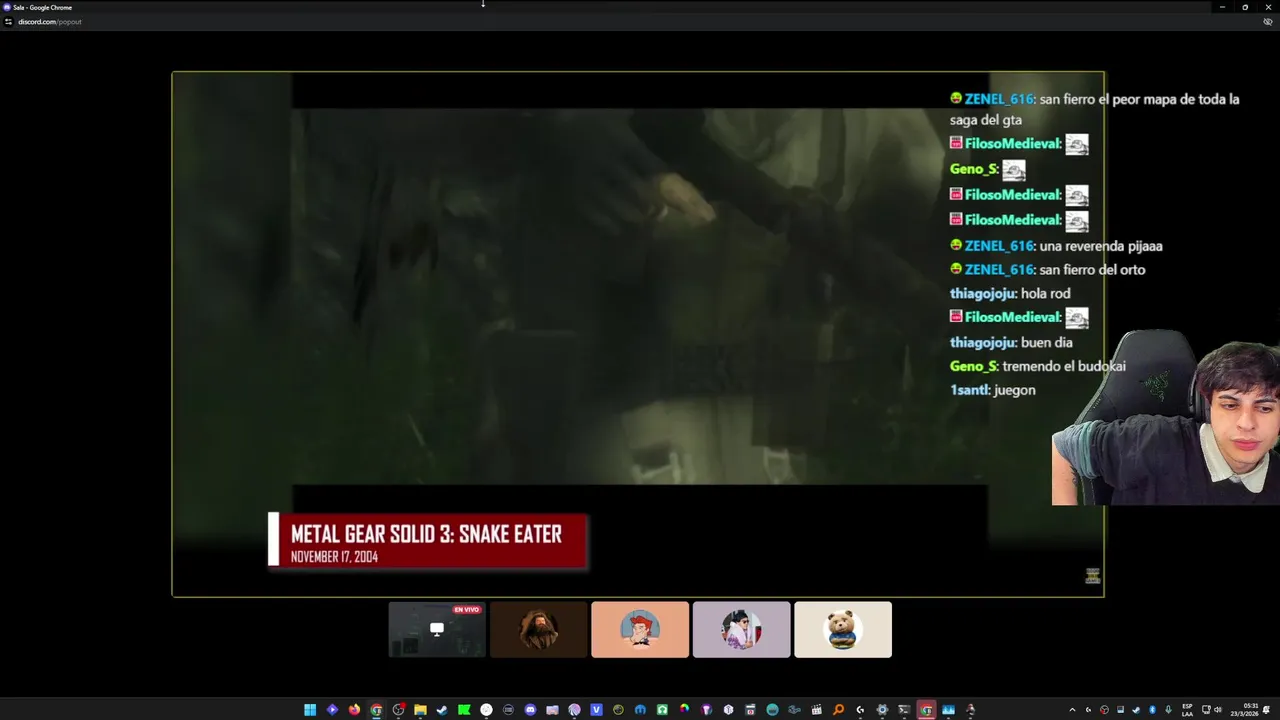Select the EN VIVO screen share tile

[x=437, y=629]
